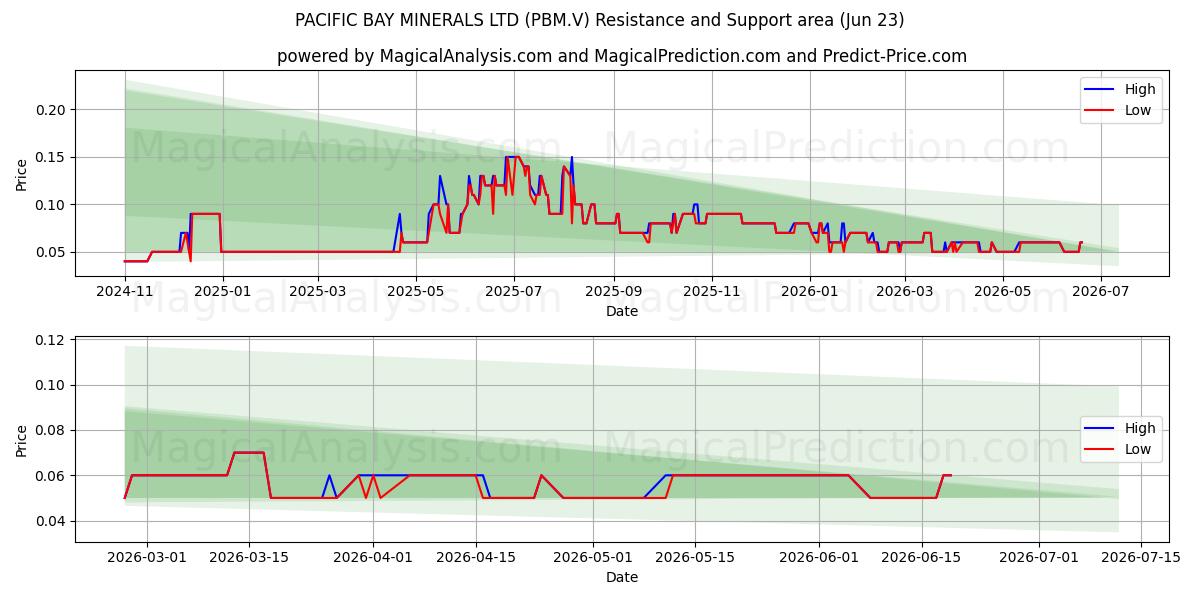Image resolution: width=1200 pixels, height=600 pixels.
Task: Click the 2025-09 x-axis label
Action: pyautogui.click(x=613, y=291)
